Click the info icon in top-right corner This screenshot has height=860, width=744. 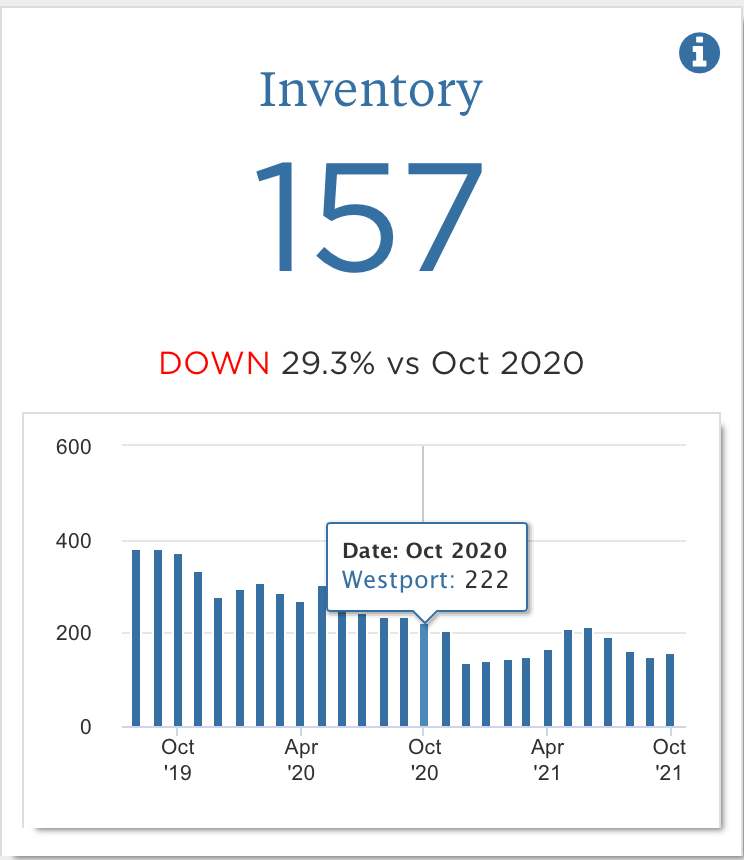click(699, 52)
